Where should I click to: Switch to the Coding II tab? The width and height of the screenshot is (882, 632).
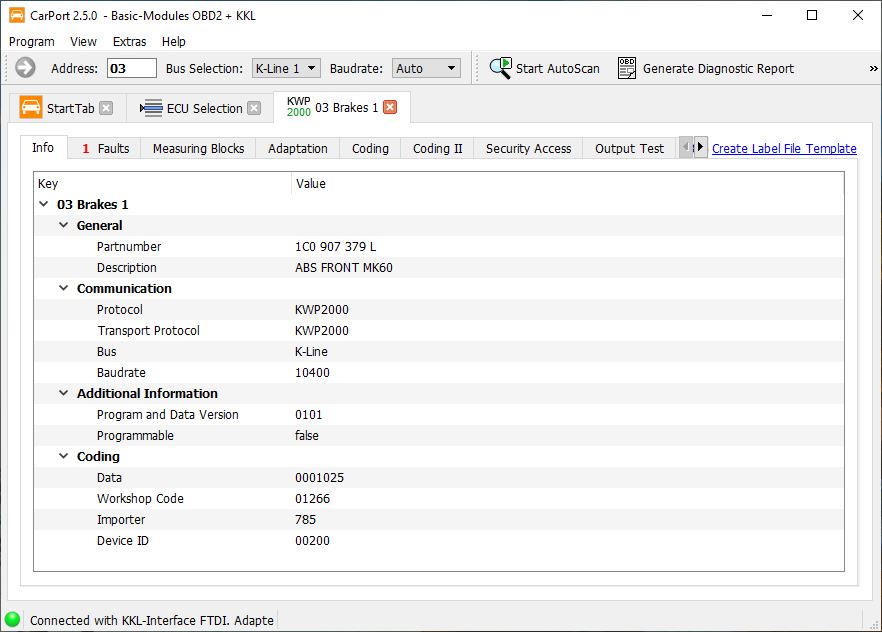tap(437, 148)
